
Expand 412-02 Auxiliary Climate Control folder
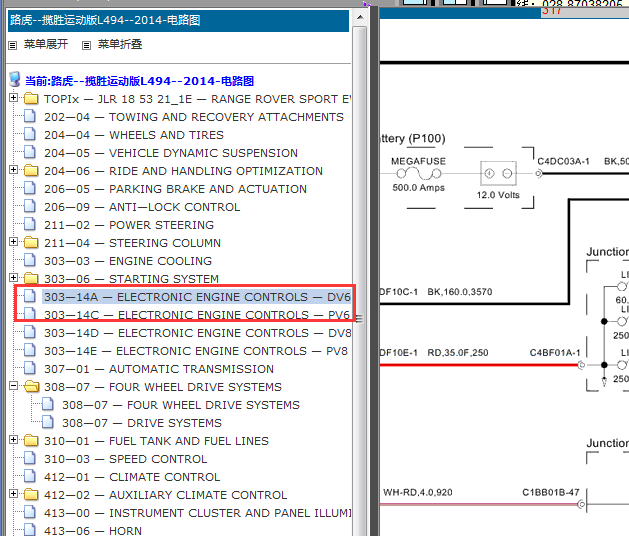[13, 493]
